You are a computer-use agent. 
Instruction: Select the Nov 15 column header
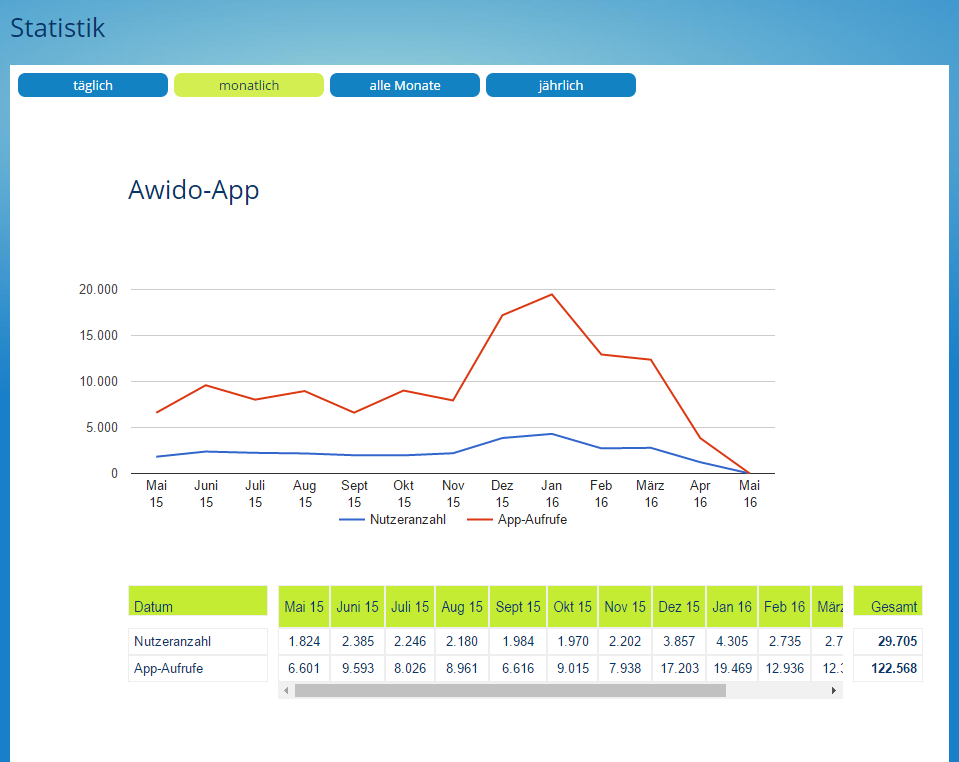pos(625,607)
